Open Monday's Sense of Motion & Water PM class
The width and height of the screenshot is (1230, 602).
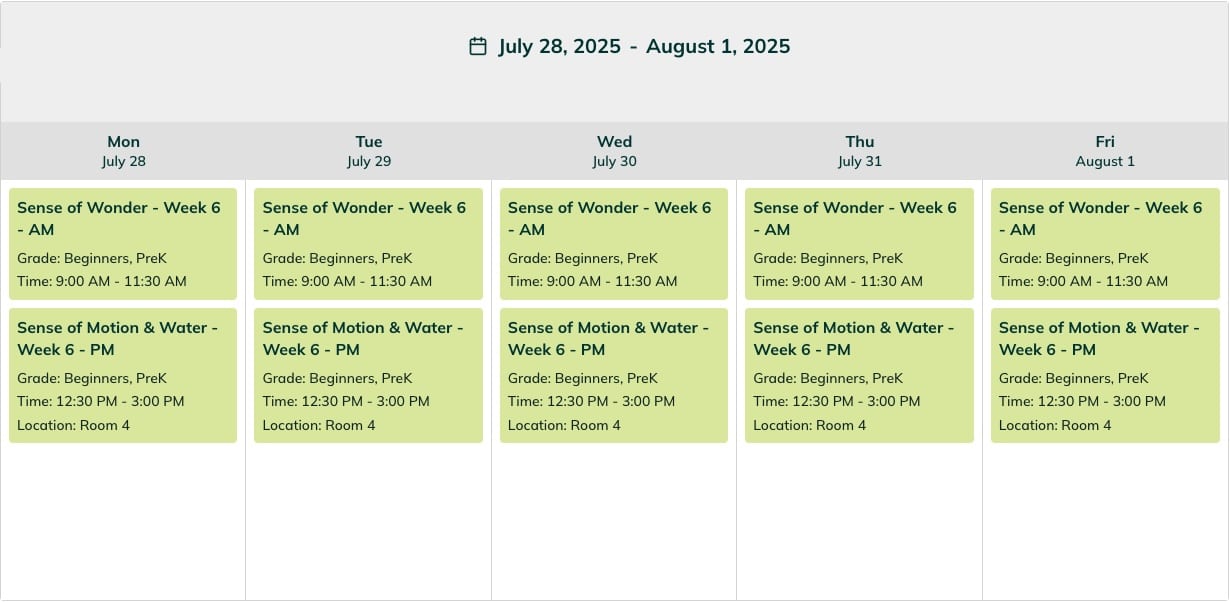pos(123,376)
